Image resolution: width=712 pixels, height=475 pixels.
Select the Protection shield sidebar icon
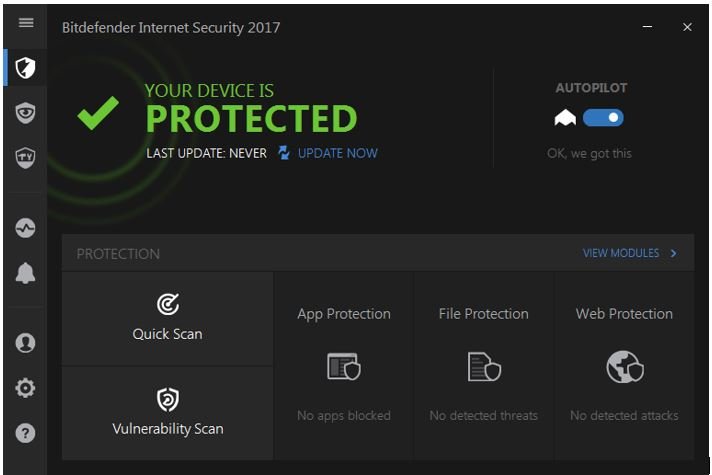click(25, 68)
